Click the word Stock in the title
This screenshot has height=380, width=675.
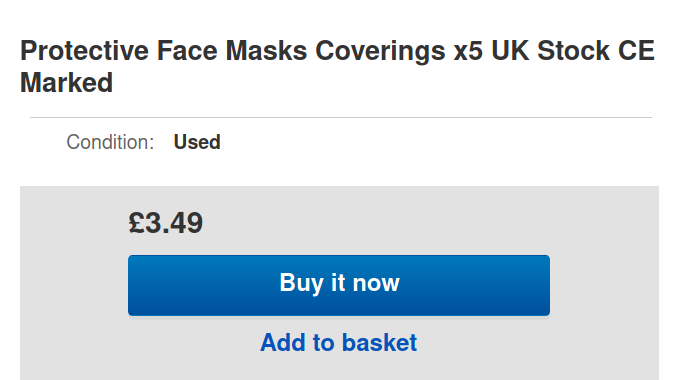click(573, 51)
